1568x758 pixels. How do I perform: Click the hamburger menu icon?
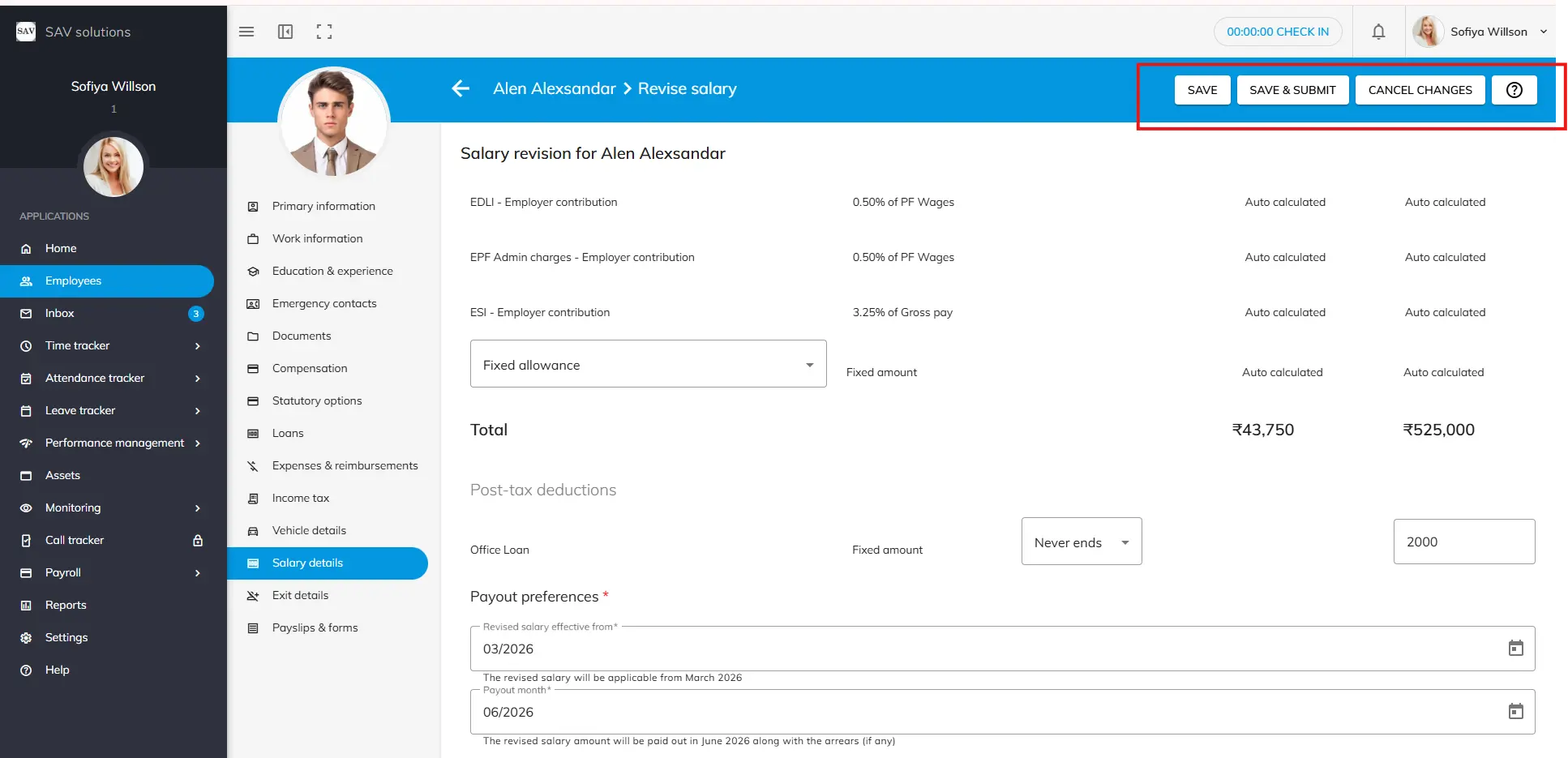(246, 32)
